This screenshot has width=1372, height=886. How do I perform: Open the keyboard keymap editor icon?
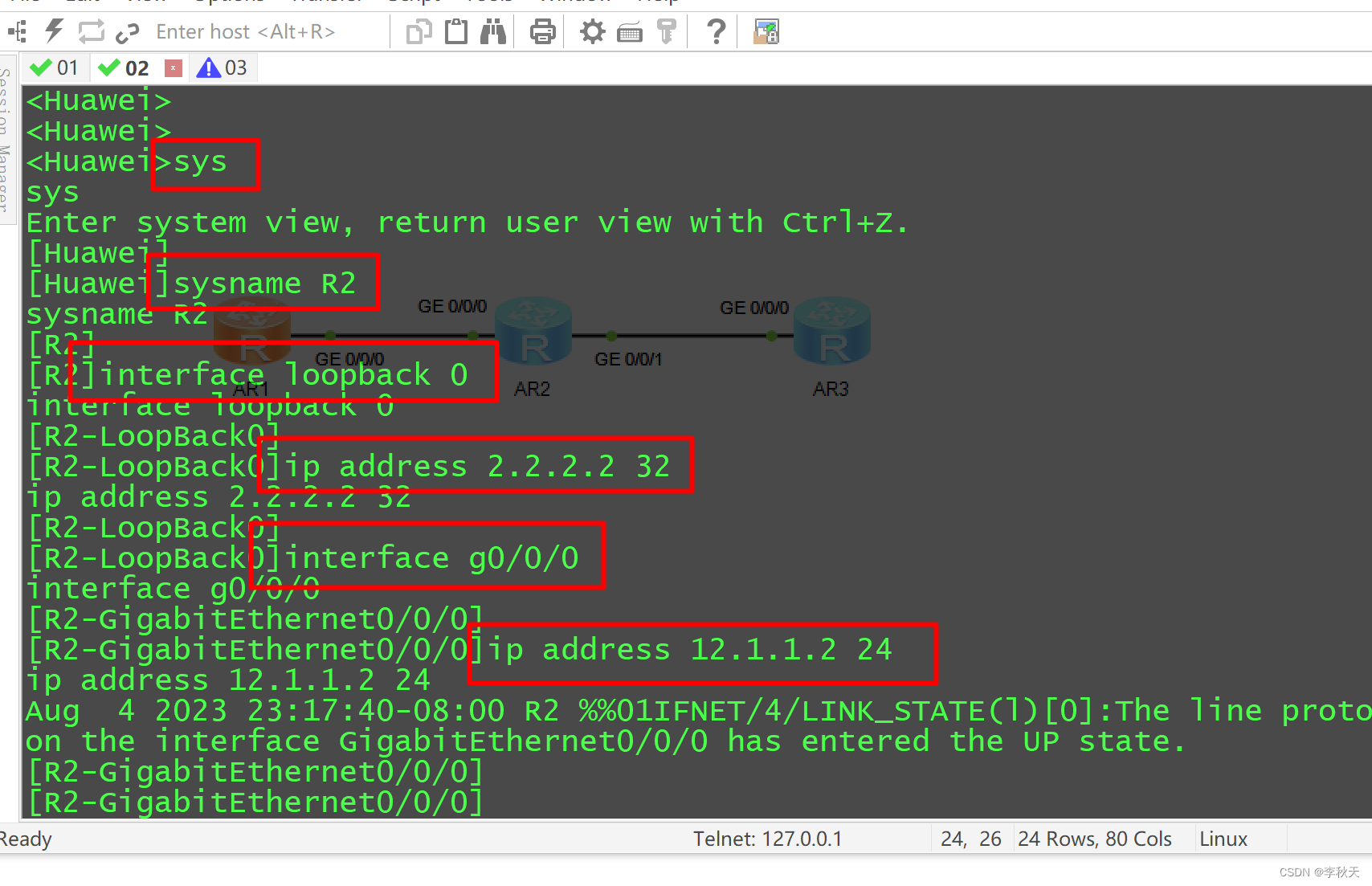click(630, 33)
